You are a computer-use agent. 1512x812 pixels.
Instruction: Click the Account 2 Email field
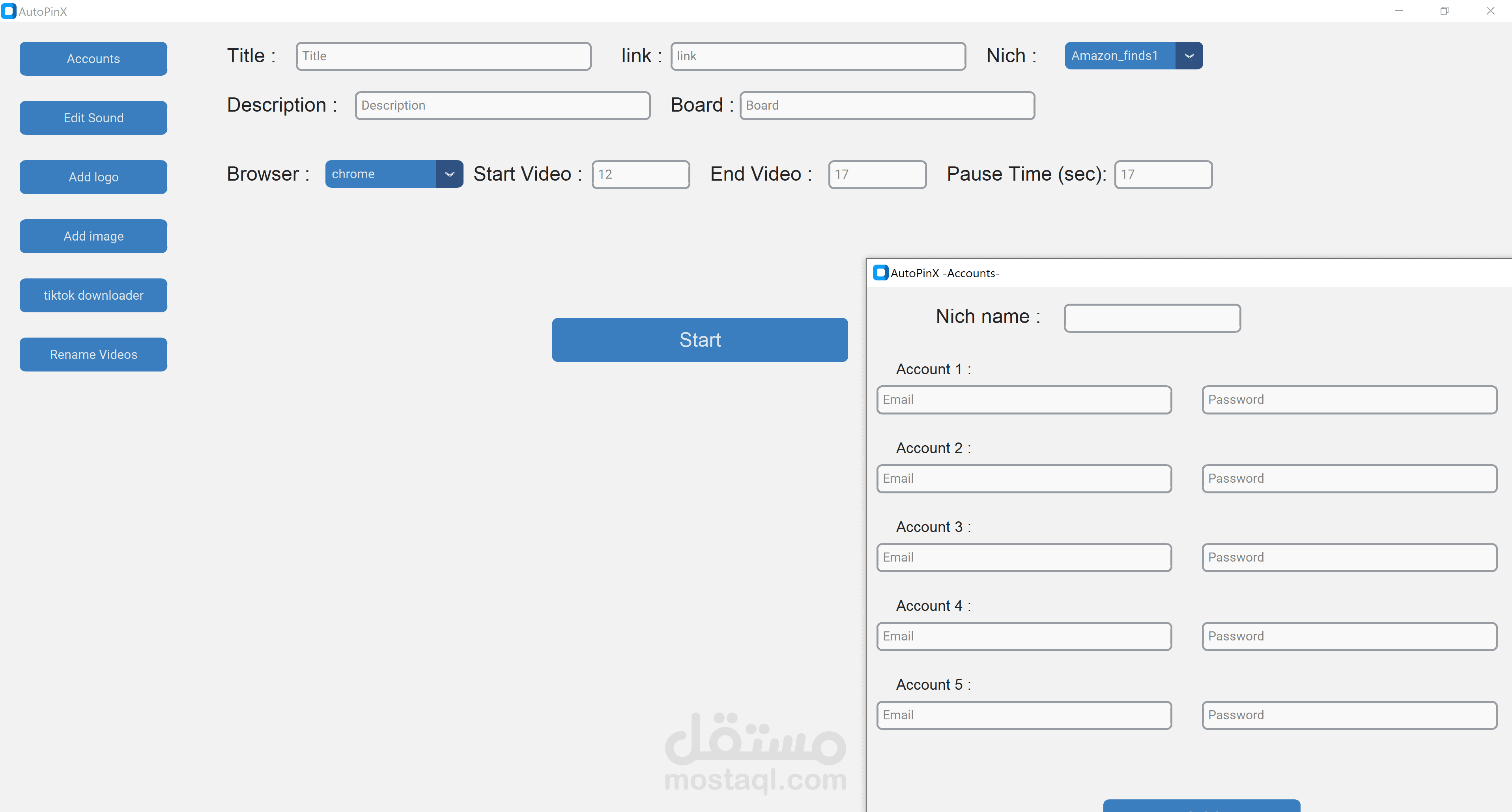coord(1024,479)
